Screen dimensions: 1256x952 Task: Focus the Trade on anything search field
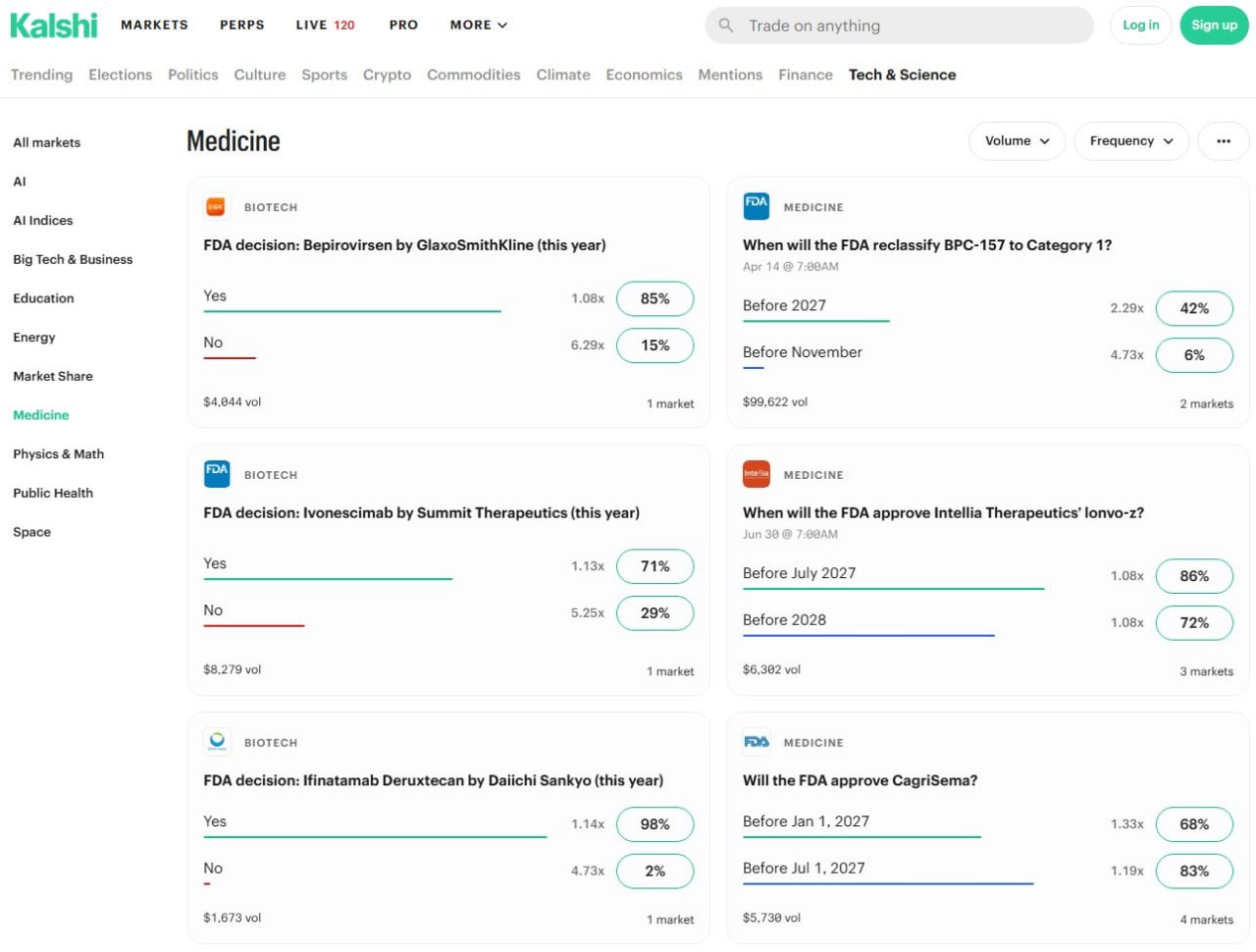899,26
